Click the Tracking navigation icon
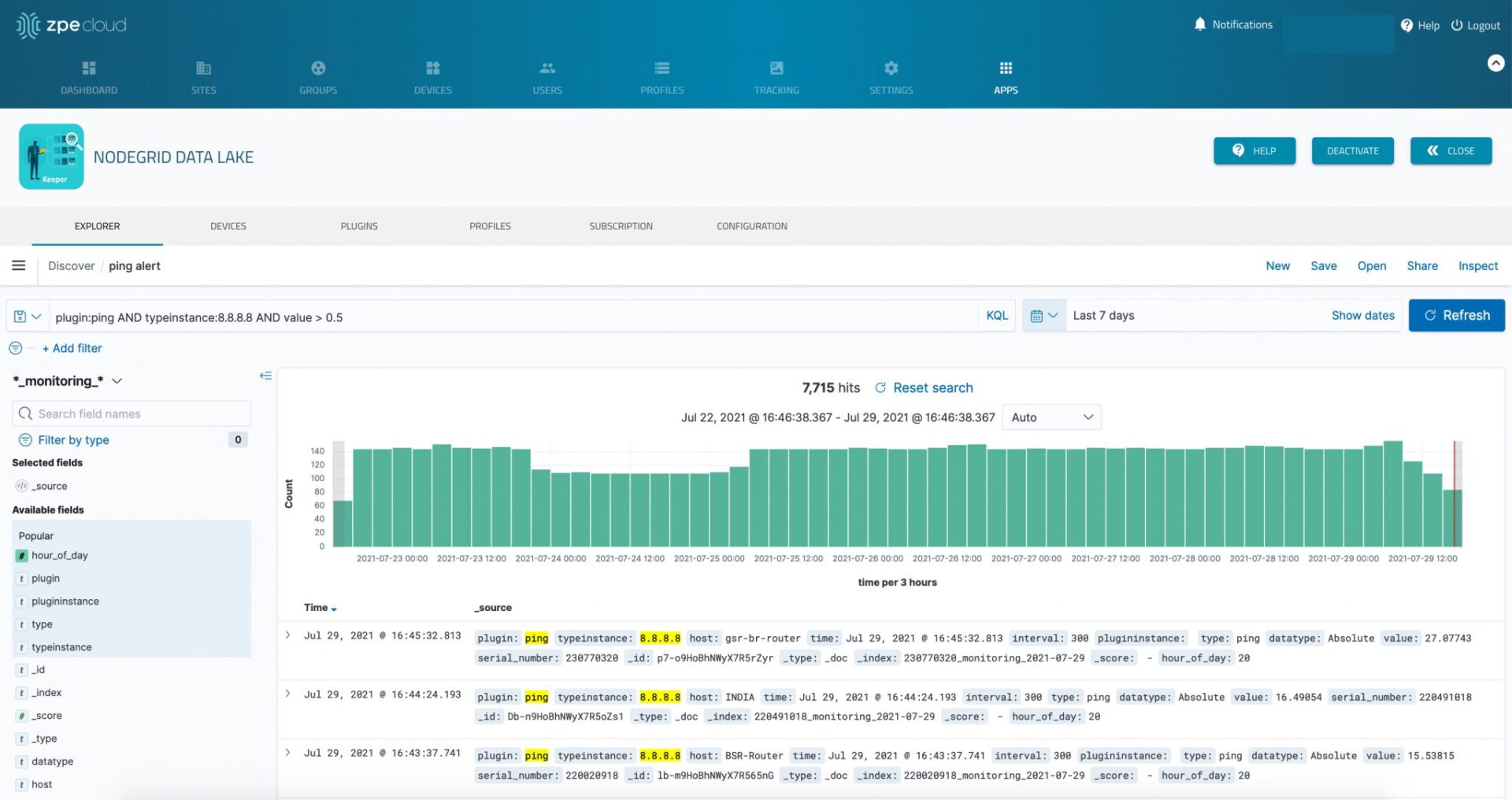 [x=776, y=69]
